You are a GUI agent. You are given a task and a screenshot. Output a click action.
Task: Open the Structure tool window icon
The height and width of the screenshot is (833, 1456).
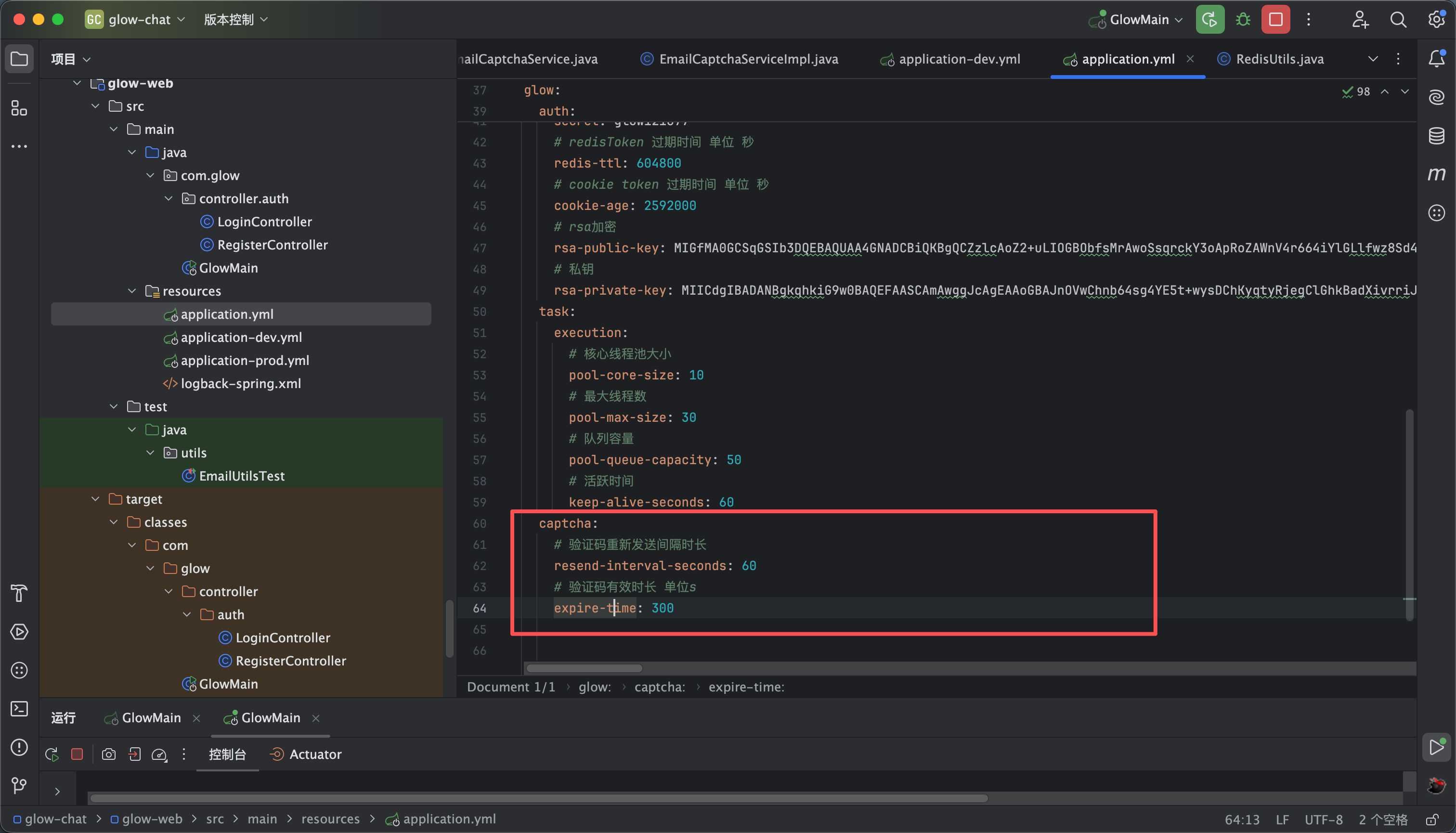click(x=19, y=108)
